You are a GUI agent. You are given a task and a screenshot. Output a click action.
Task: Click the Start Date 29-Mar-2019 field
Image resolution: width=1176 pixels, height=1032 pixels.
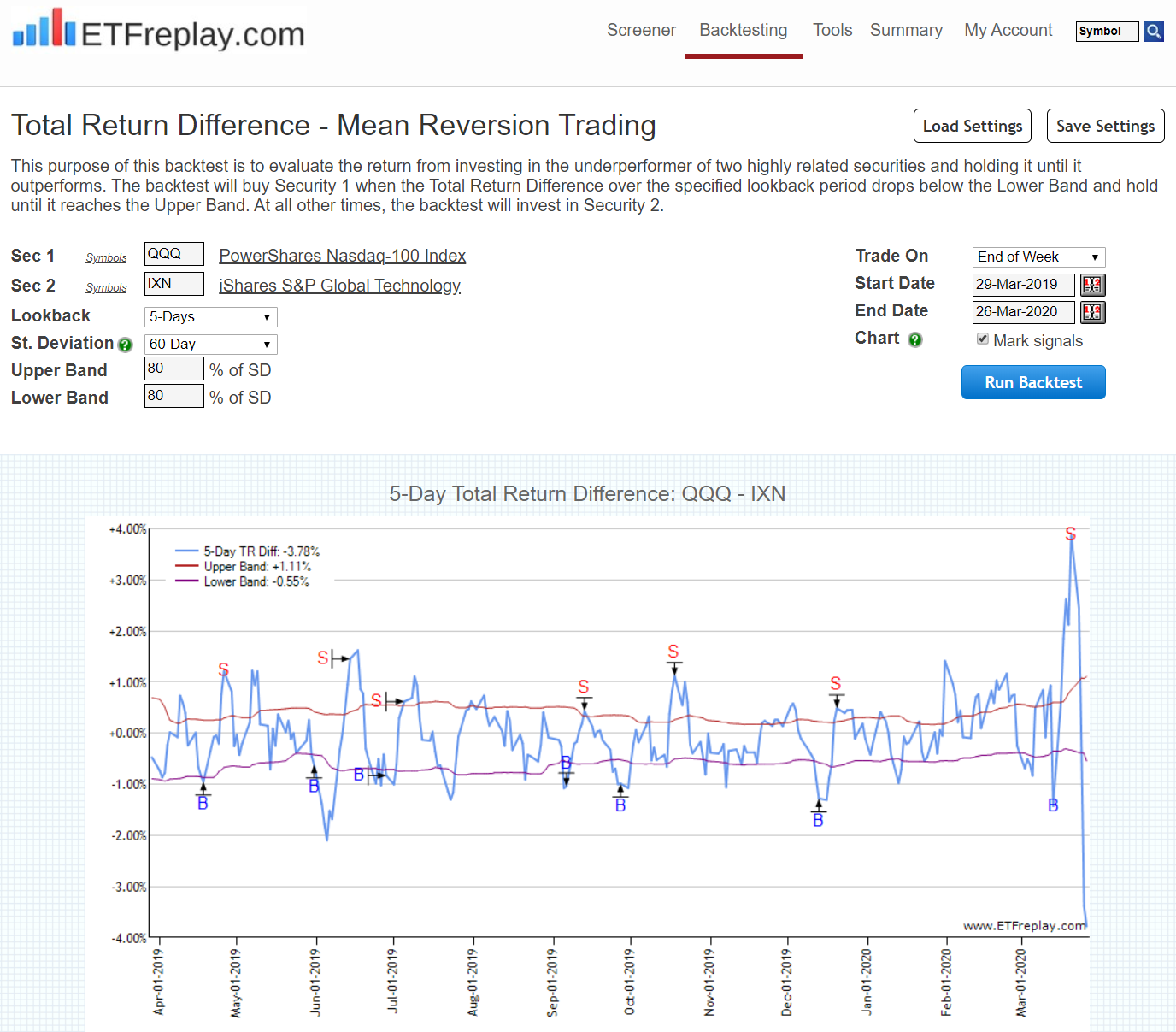click(x=1024, y=285)
